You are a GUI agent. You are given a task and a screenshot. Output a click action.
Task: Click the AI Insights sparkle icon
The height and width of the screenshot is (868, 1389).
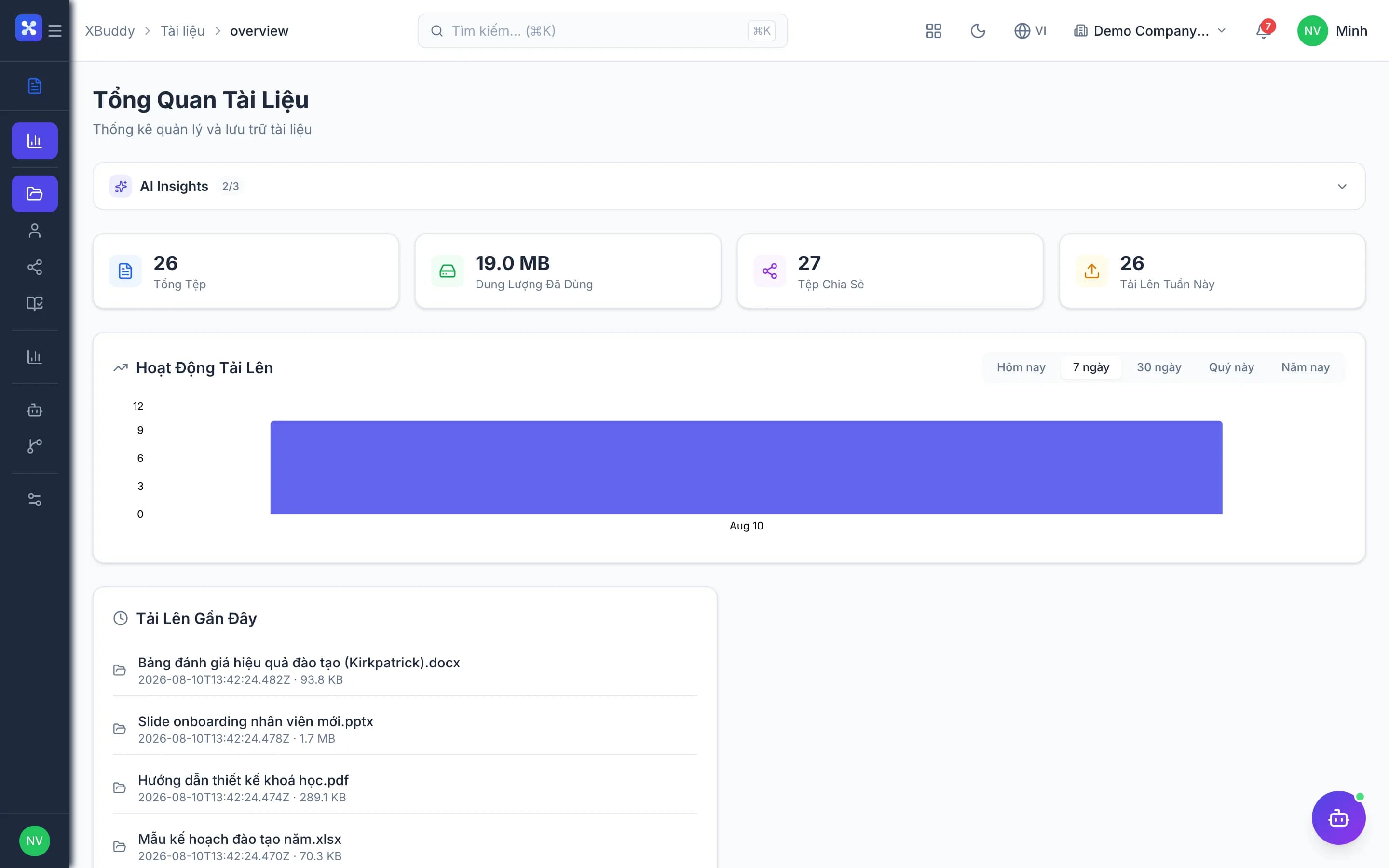(x=121, y=187)
